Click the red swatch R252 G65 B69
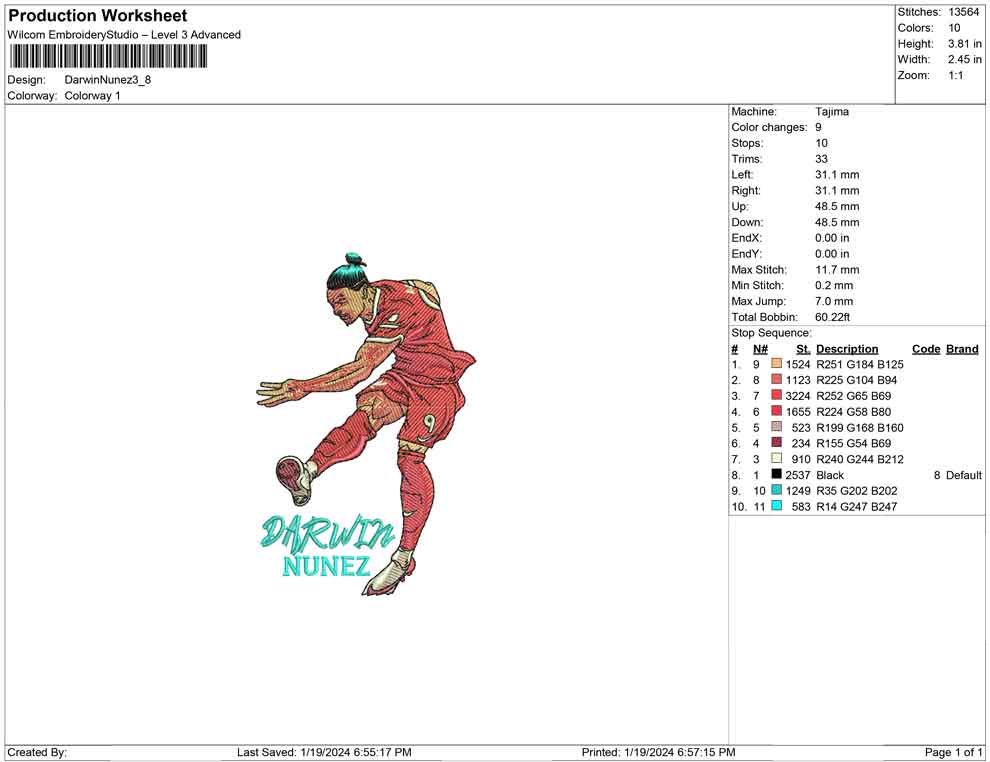Viewport: 990px width, 762px height. coord(777,395)
